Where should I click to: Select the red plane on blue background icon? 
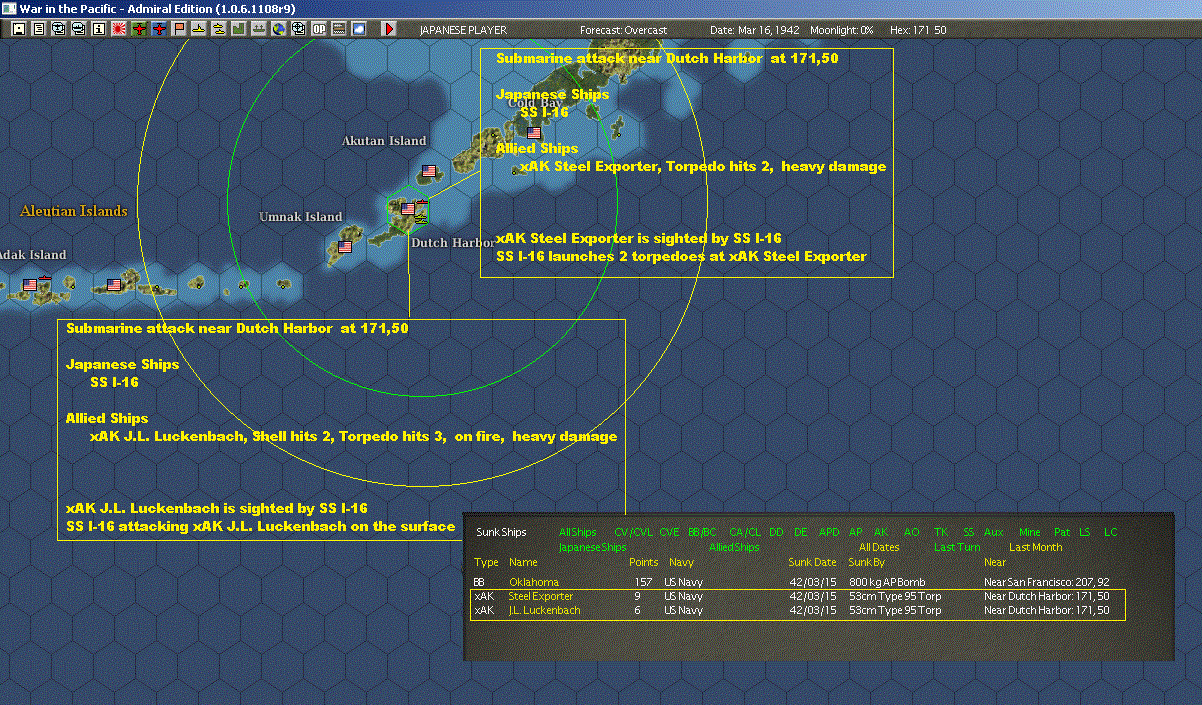coord(159,29)
